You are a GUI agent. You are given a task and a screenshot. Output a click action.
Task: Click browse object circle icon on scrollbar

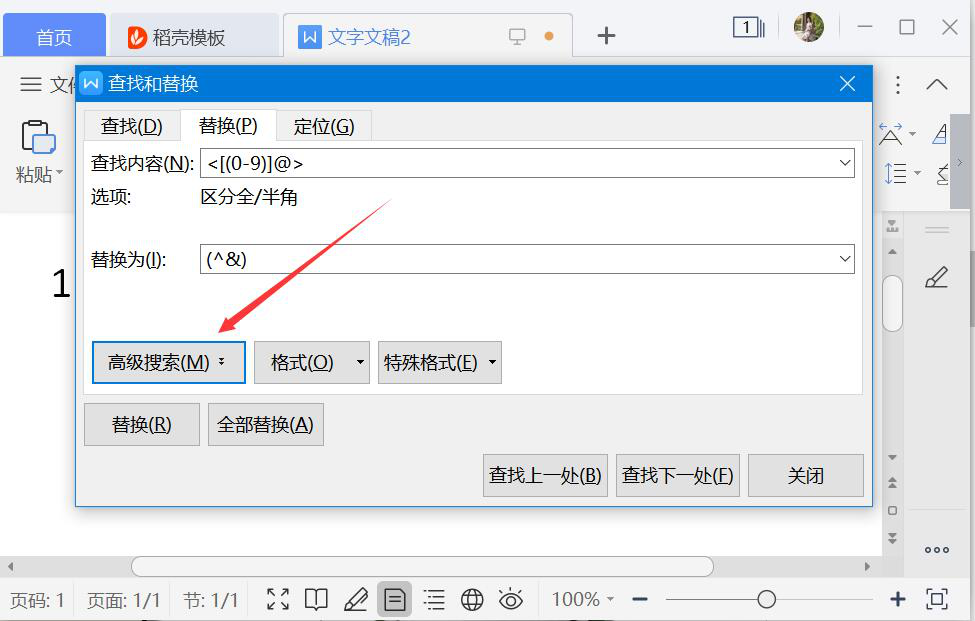tap(892, 510)
